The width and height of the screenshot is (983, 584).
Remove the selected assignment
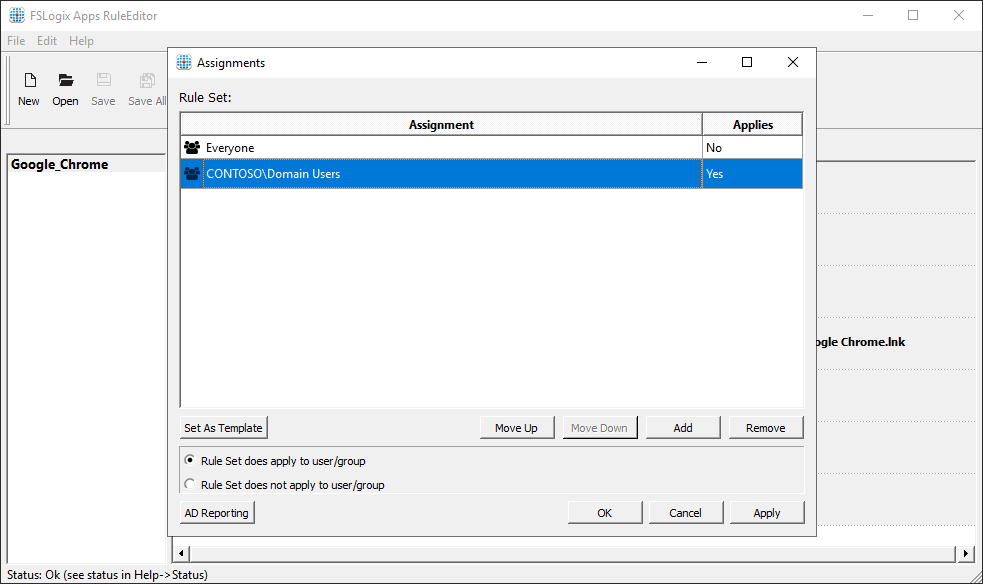pyautogui.click(x=765, y=428)
